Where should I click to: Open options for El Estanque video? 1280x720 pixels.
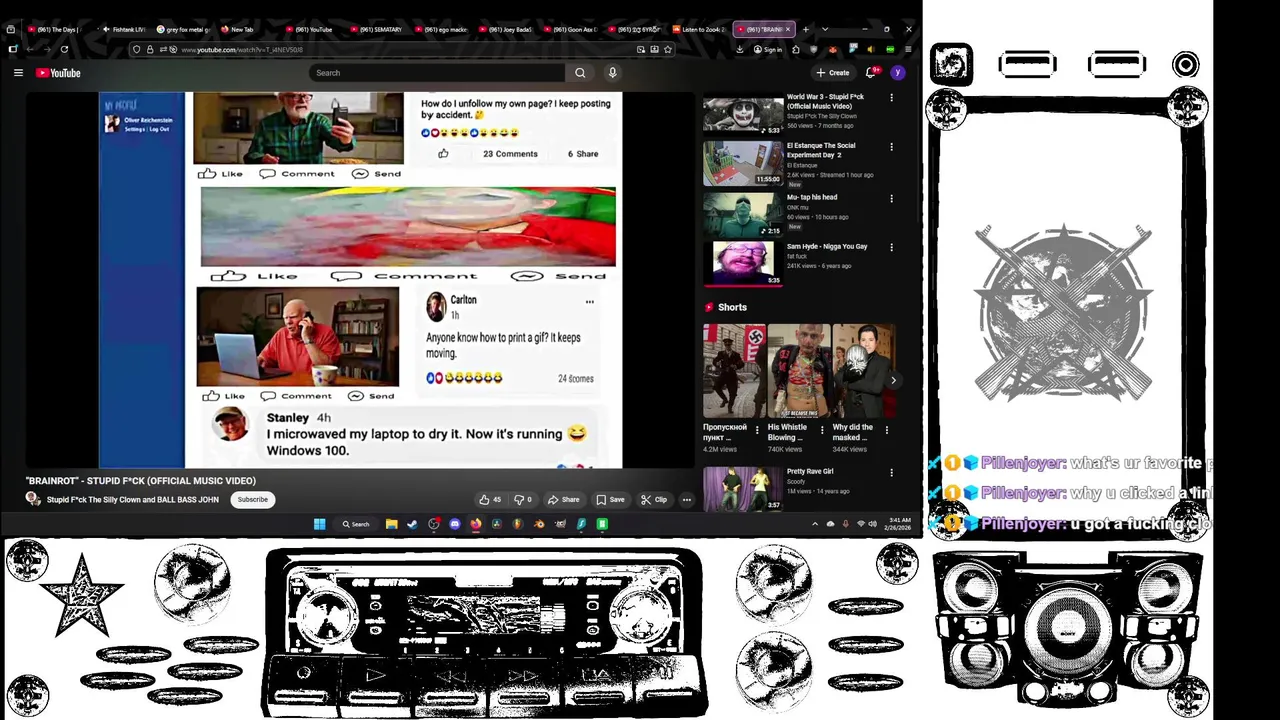point(891,147)
